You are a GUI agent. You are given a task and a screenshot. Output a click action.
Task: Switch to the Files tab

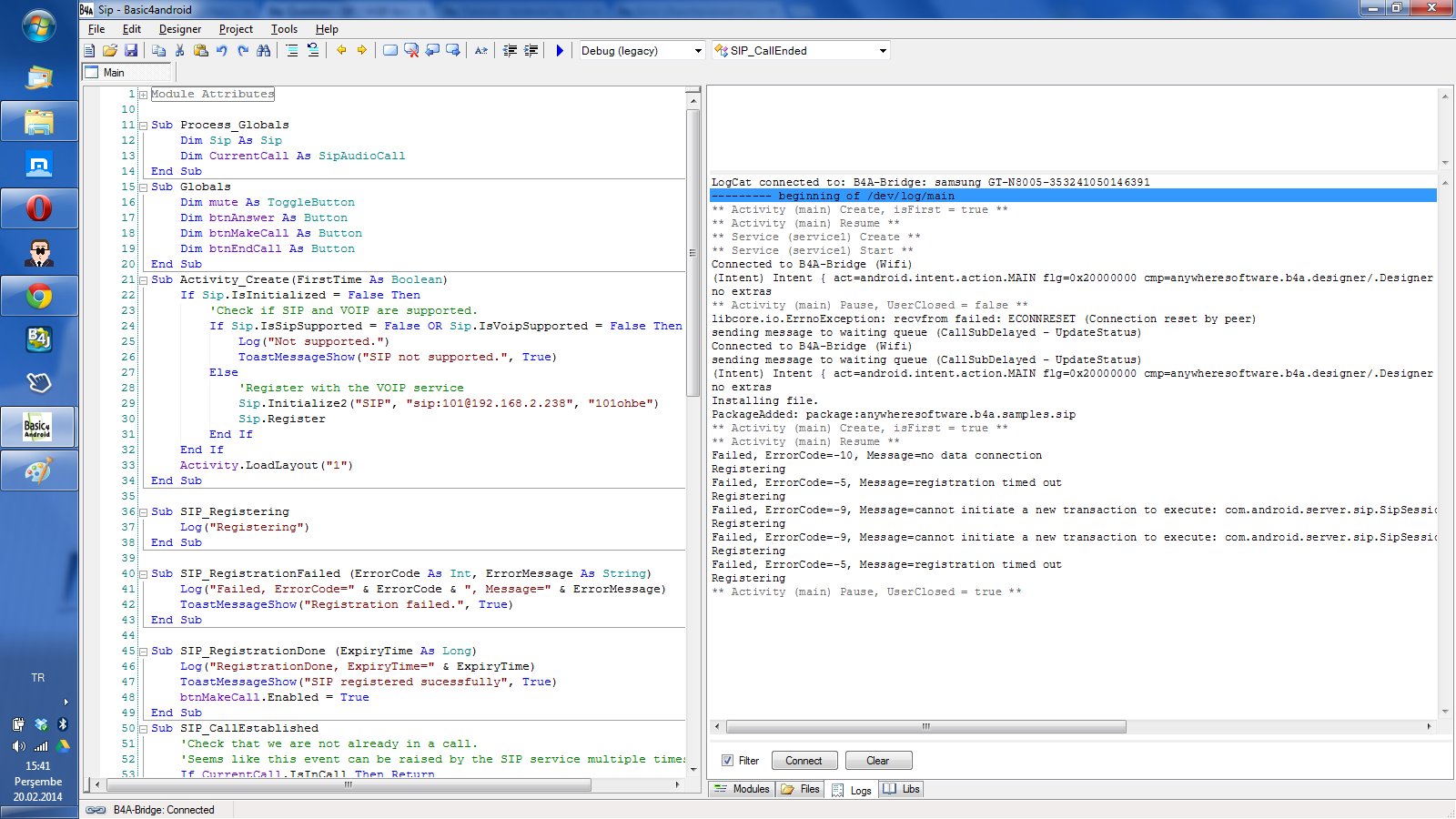801,789
